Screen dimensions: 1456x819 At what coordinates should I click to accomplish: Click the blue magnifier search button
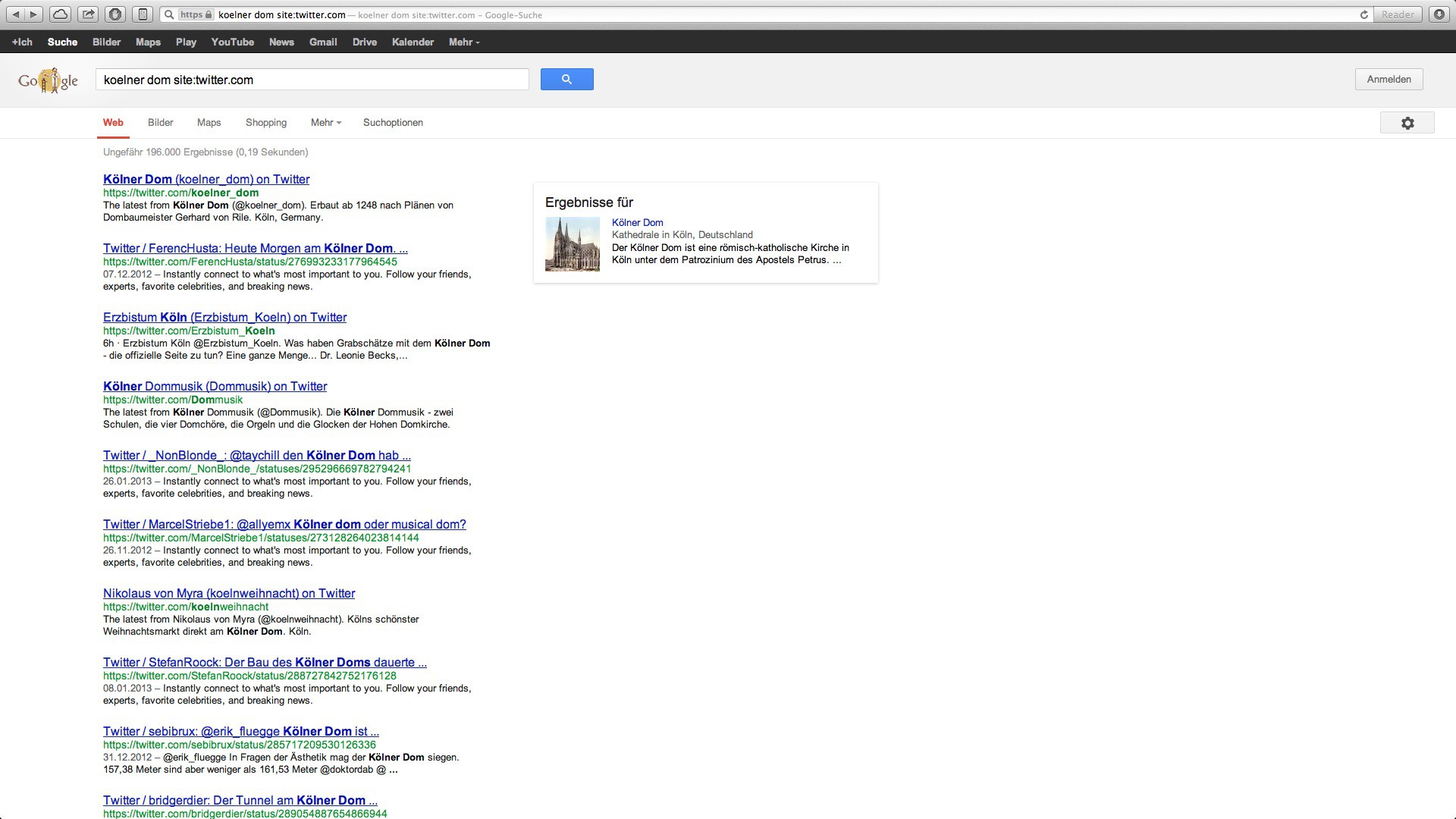click(566, 80)
